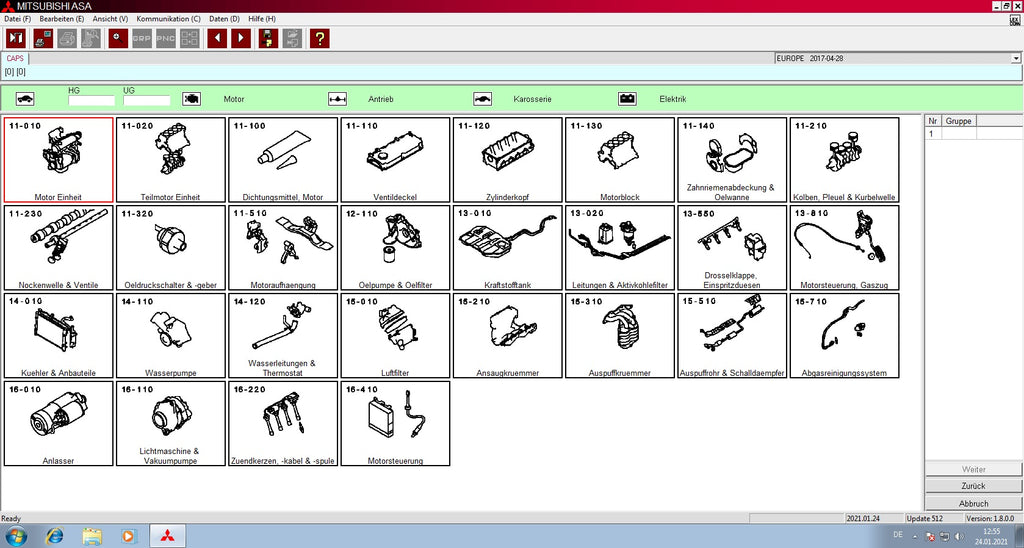Click the first exit door toolbar icon
1024x548 pixels.
pos(16,39)
